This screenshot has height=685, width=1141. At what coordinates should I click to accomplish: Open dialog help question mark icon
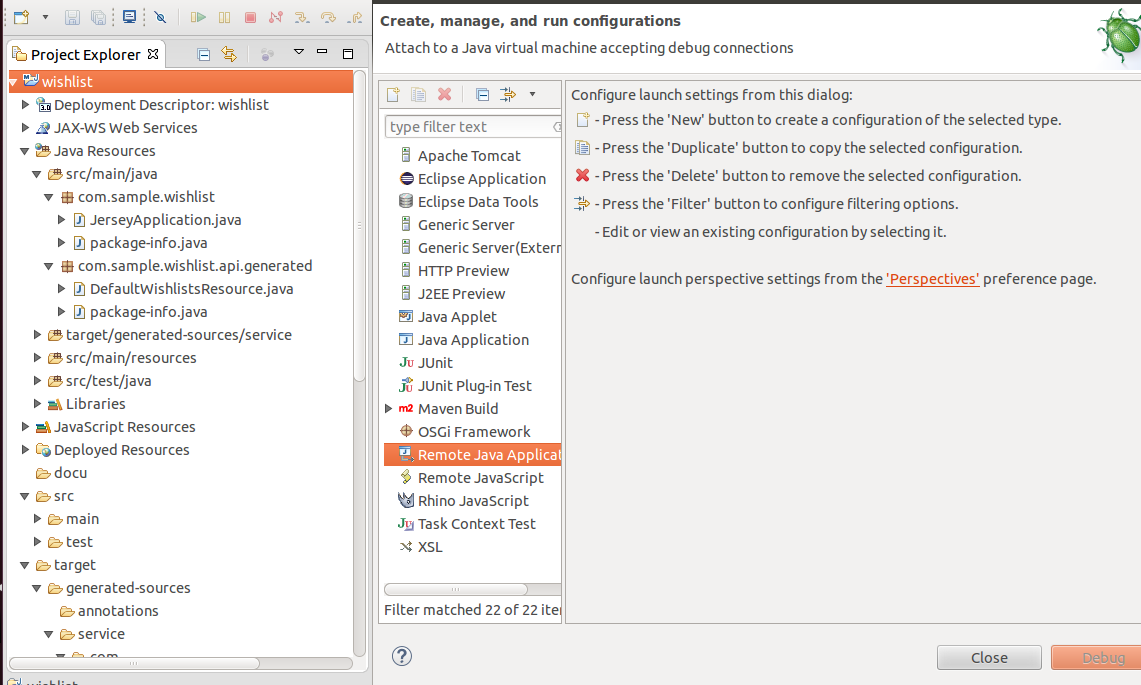tap(402, 656)
